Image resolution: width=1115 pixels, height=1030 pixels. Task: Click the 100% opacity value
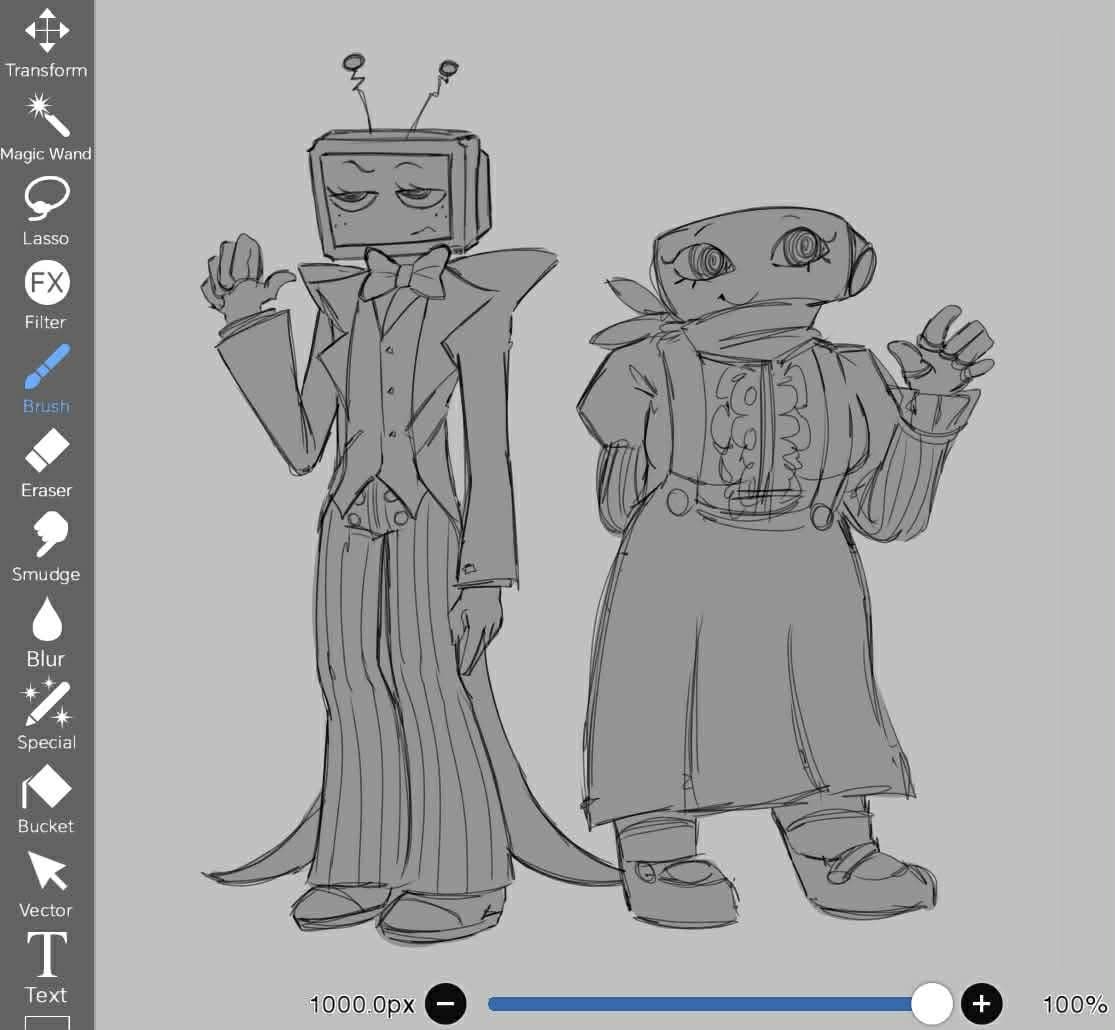coord(1075,1004)
